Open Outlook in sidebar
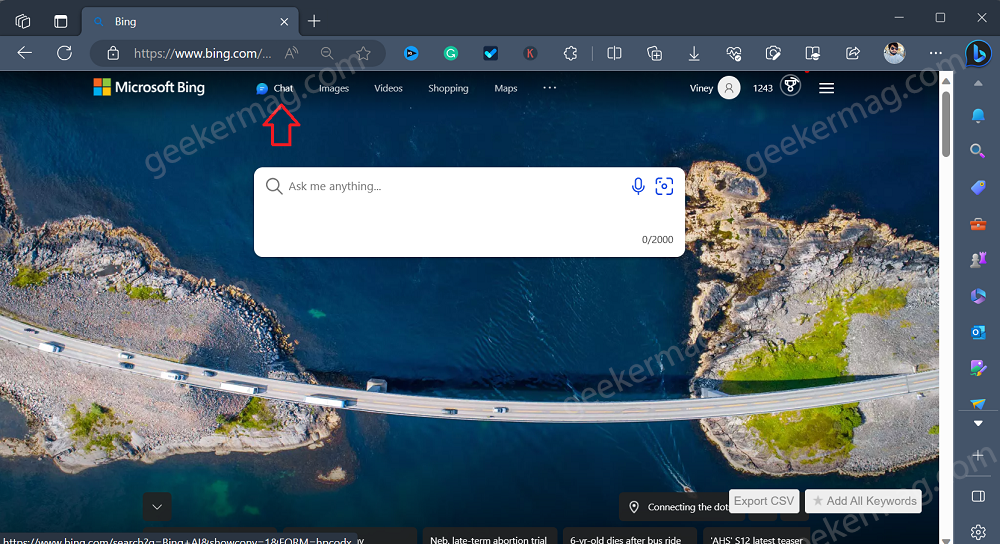Image resolution: width=1000 pixels, height=544 pixels. coord(978,332)
